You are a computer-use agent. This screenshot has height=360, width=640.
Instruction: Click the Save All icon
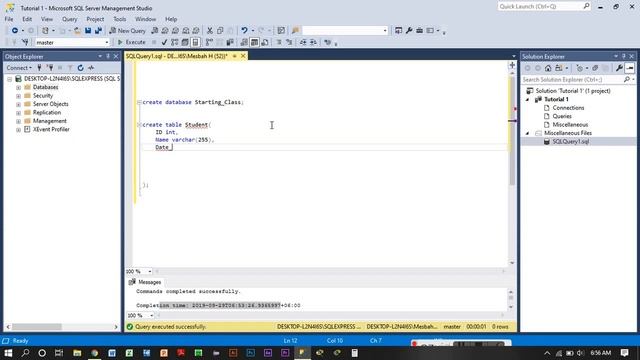(x=98, y=31)
